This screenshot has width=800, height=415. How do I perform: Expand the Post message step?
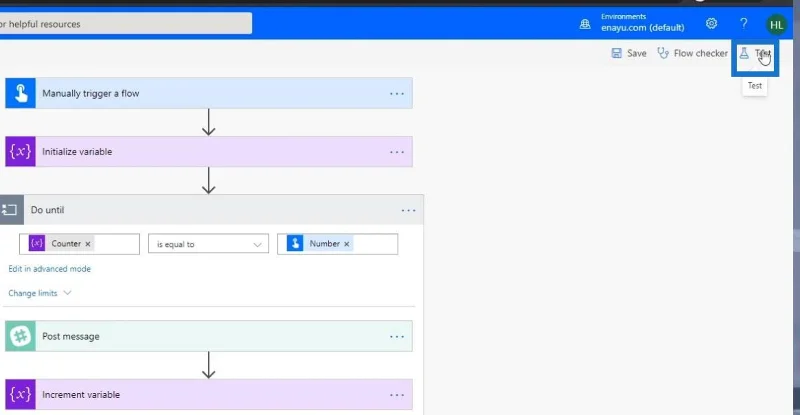tap(209, 336)
